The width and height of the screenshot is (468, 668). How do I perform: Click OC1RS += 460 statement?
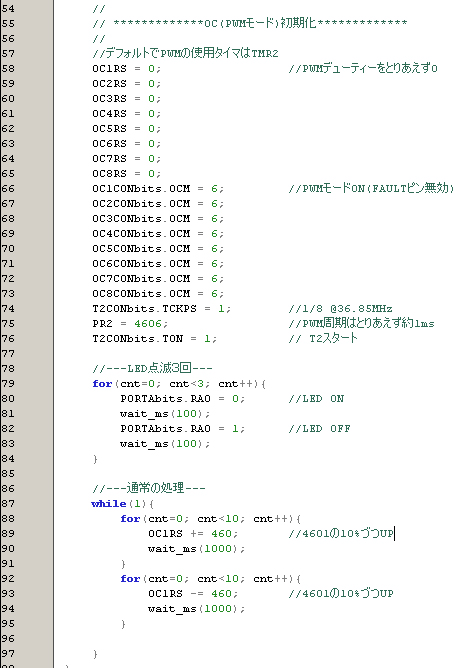click(193, 533)
